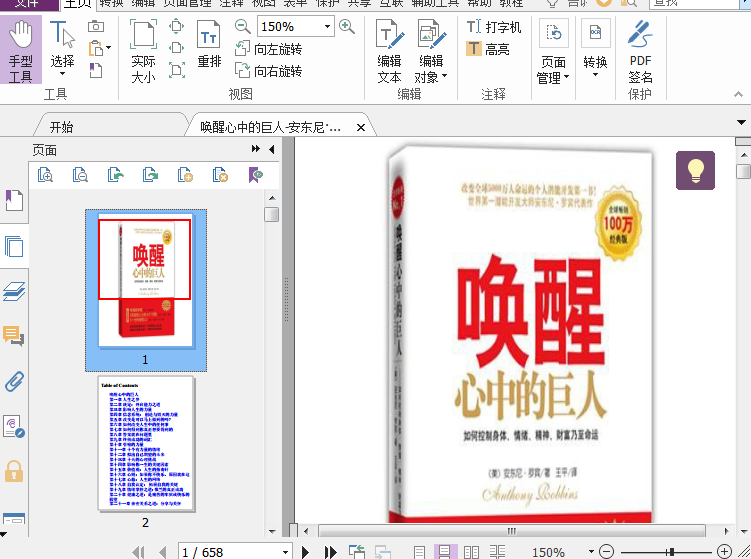Viewport: 751px width, 559px height.
Task: Enable continuous page view mode
Action: pos(445,552)
